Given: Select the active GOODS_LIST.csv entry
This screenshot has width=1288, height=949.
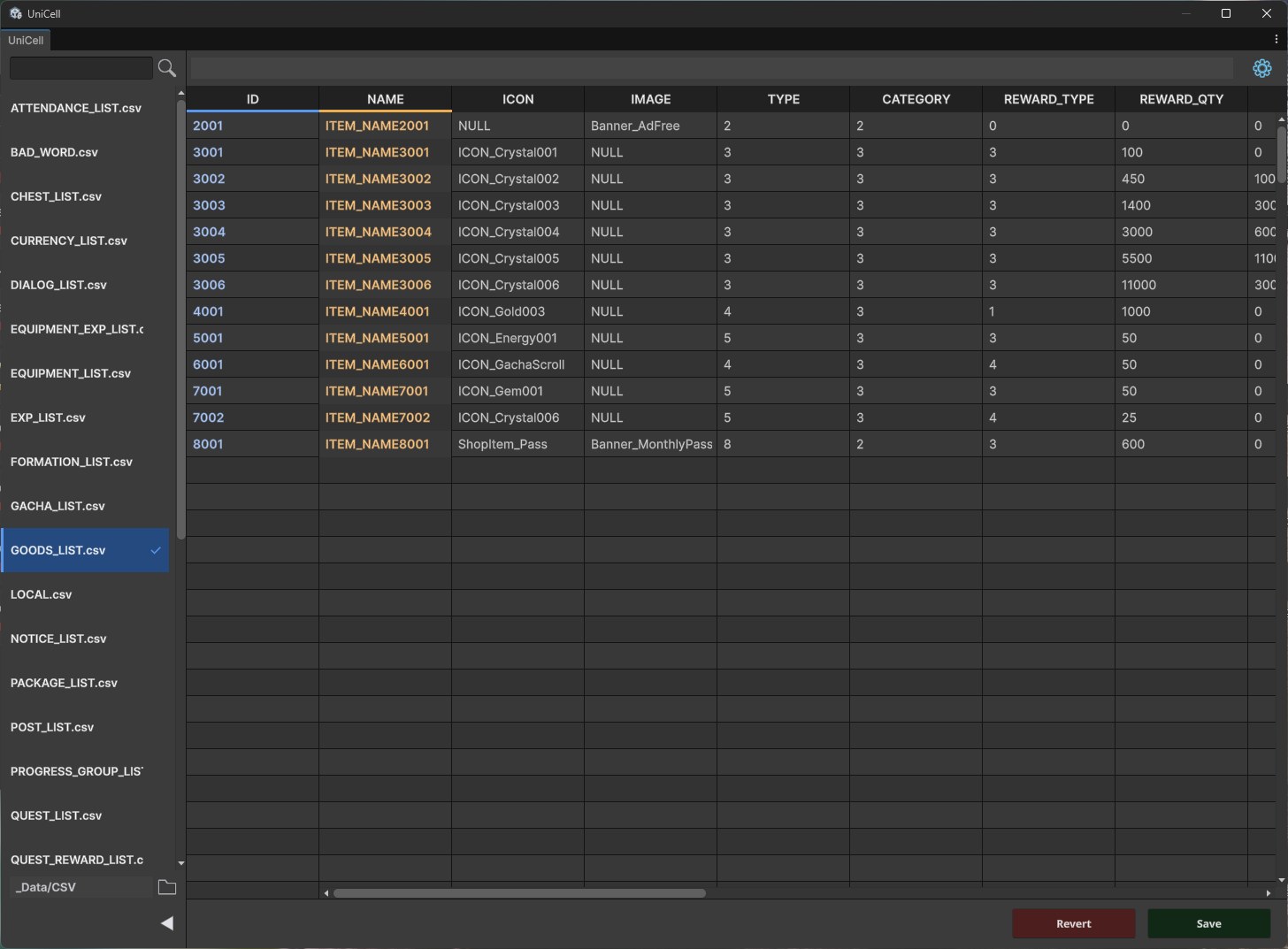Looking at the screenshot, I should pyautogui.click(x=85, y=550).
